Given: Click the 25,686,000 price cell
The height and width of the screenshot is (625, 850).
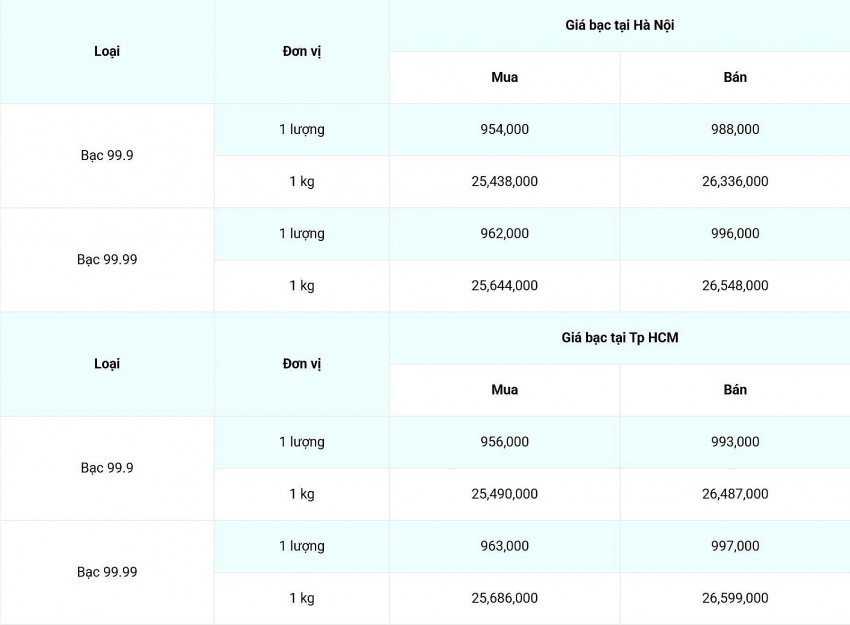Looking at the screenshot, I should click(504, 598).
